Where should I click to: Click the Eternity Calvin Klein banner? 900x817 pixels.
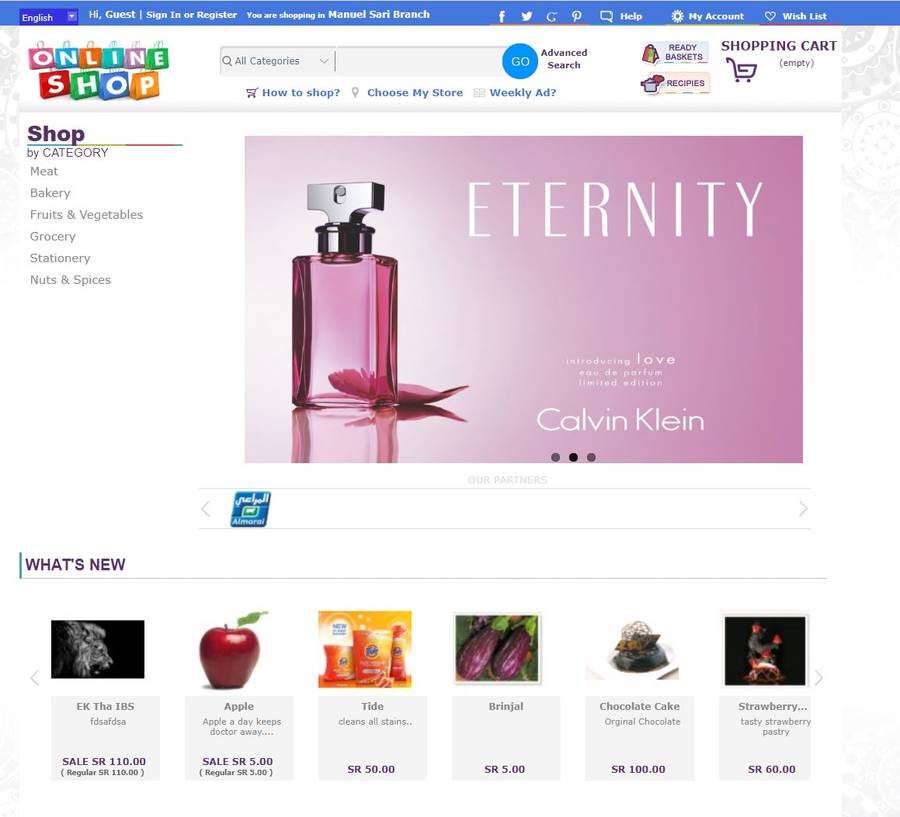tap(523, 299)
